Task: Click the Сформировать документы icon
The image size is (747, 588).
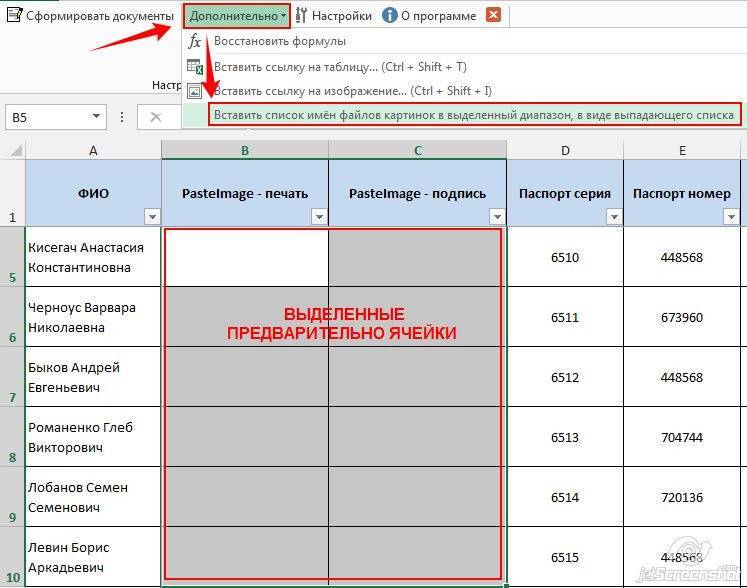Action: (x=14, y=16)
